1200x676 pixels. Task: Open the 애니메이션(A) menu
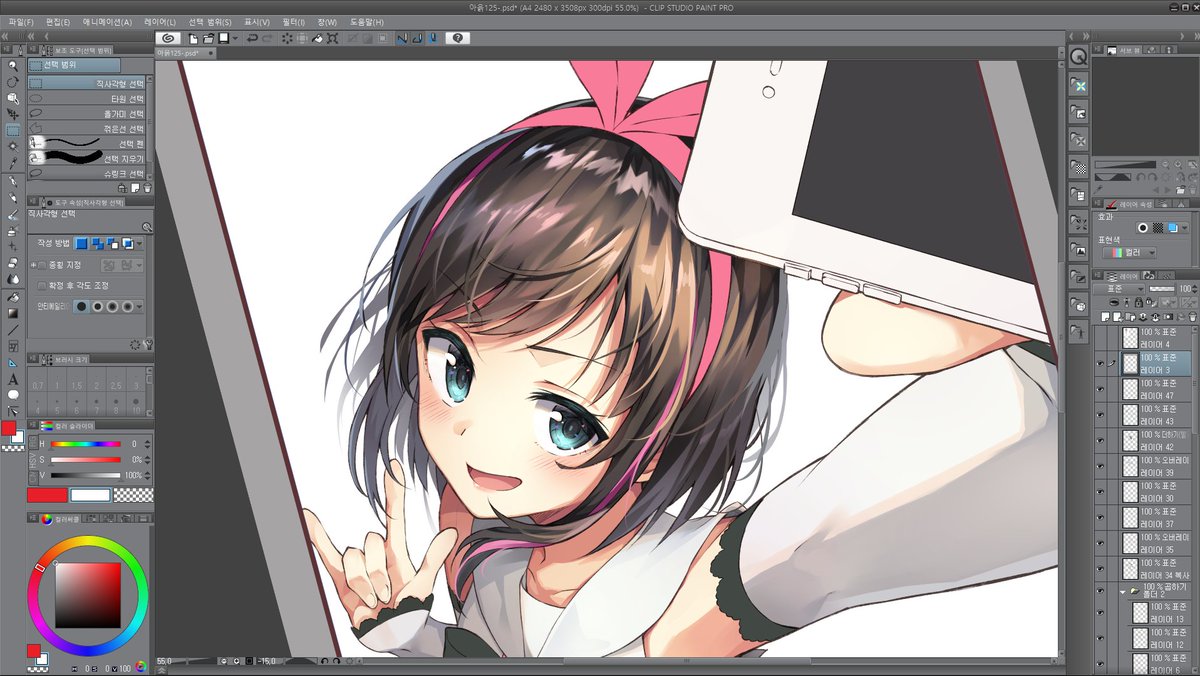tap(107, 21)
